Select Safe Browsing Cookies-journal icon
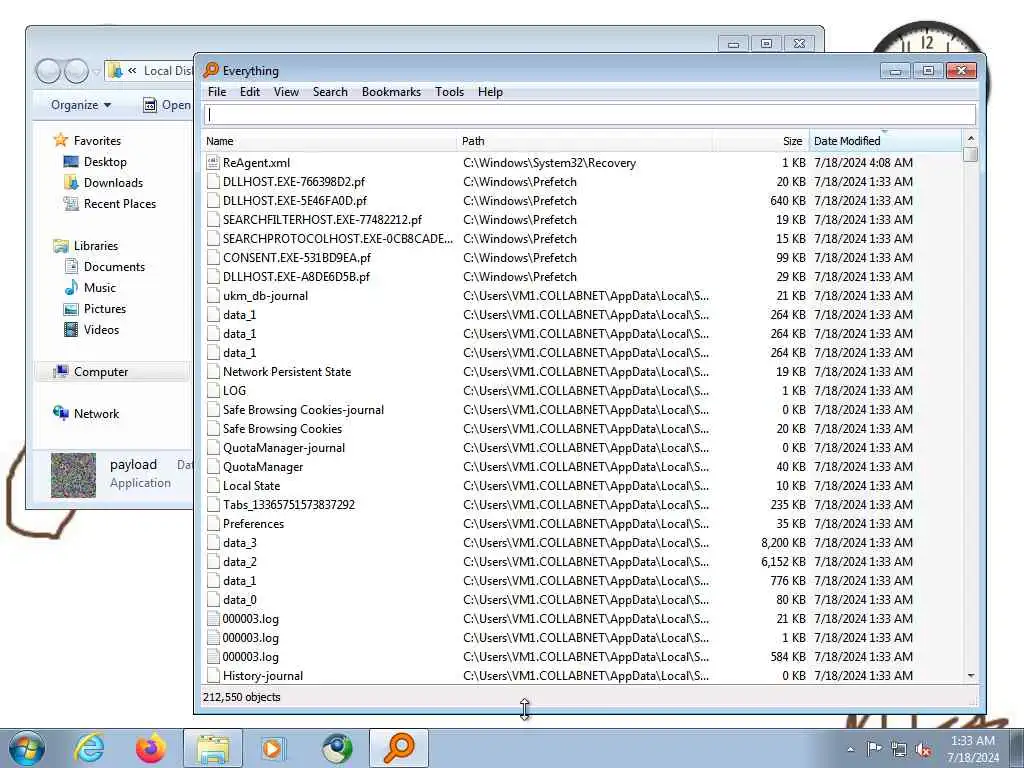Screen dimensions: 1024x768 [x=213, y=409]
